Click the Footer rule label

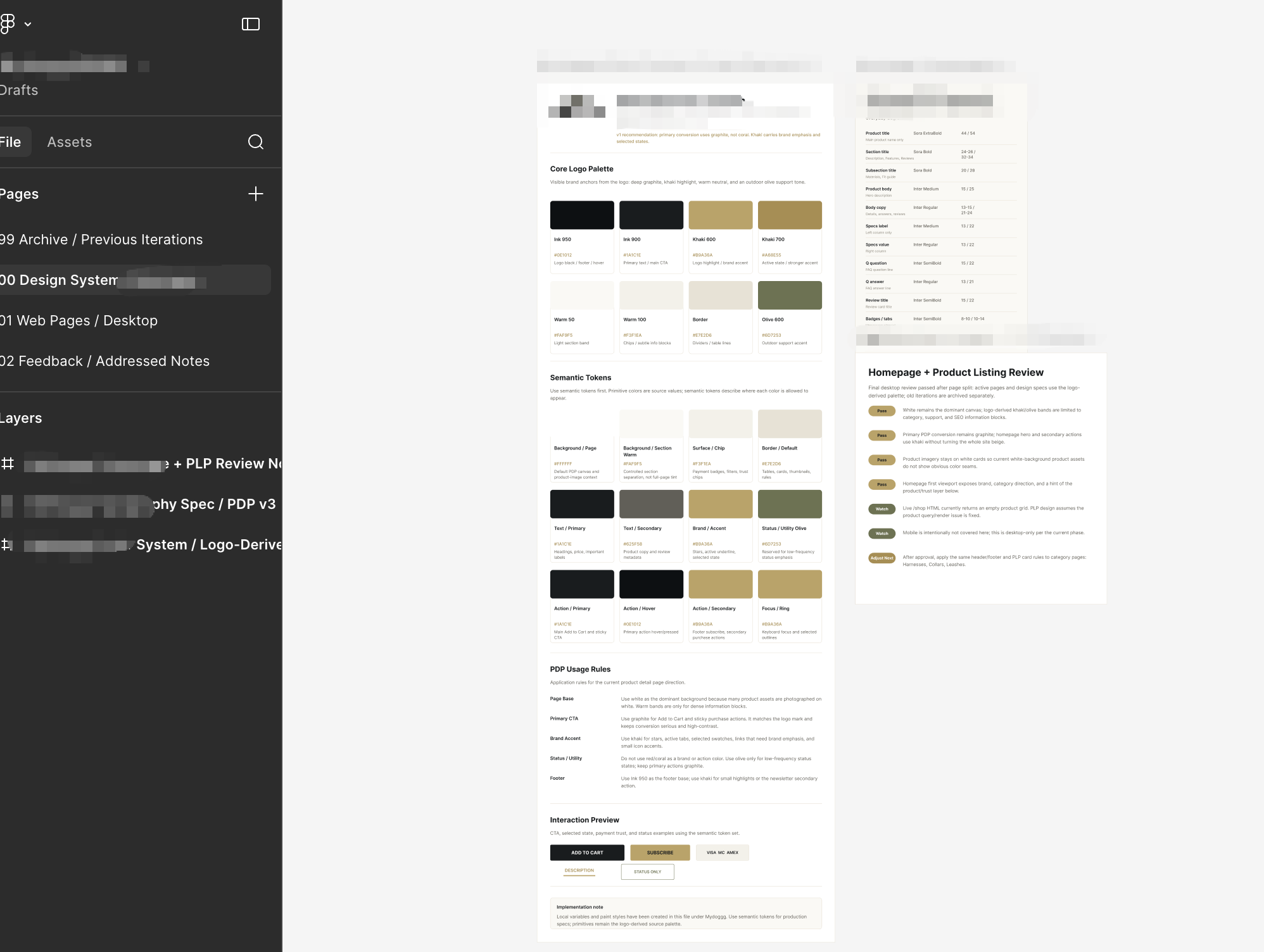pyautogui.click(x=557, y=778)
